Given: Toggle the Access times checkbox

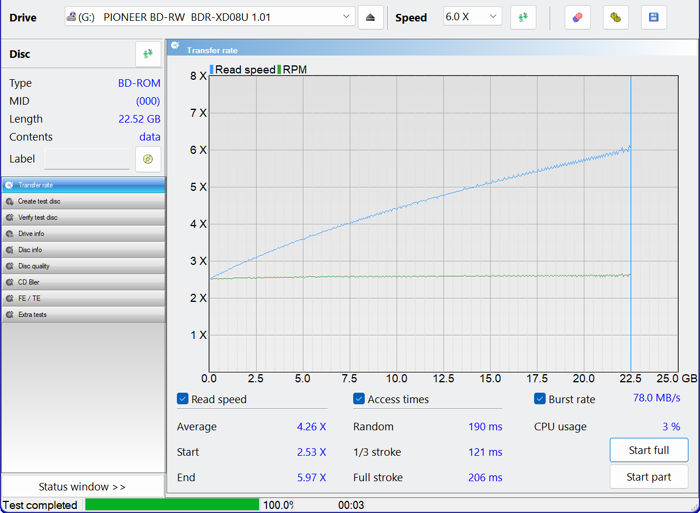Looking at the screenshot, I should click(x=359, y=399).
